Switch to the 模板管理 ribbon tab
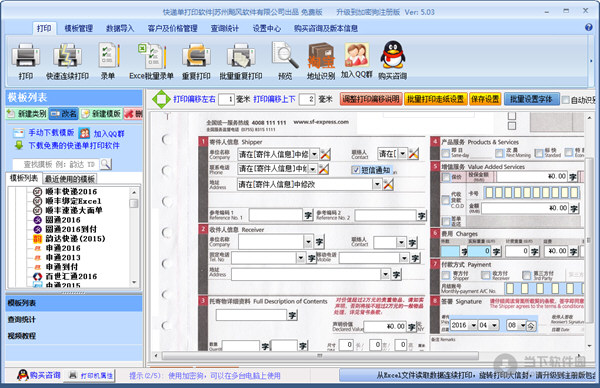Image resolution: width=600 pixels, height=388 pixels. tap(78, 28)
